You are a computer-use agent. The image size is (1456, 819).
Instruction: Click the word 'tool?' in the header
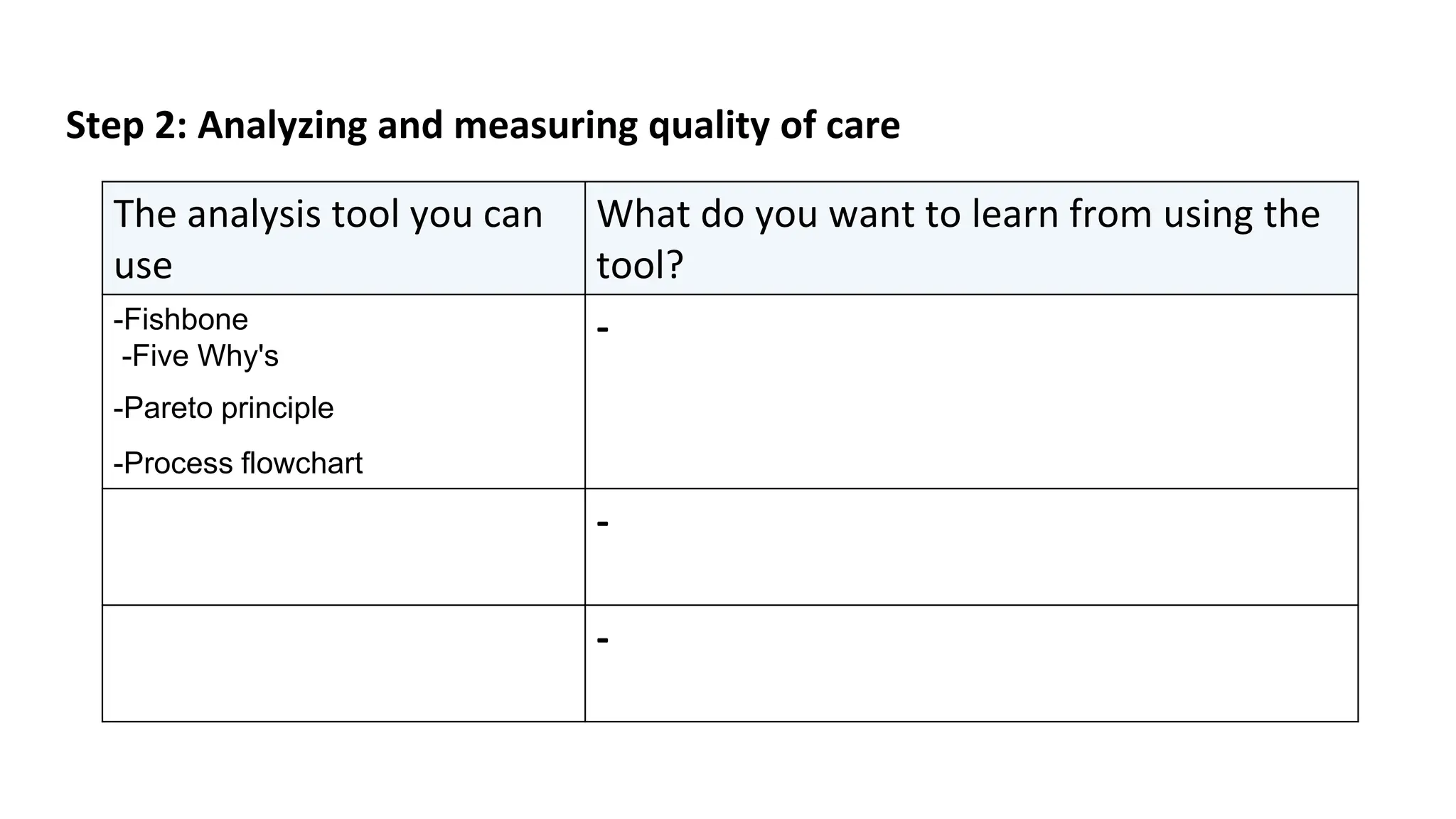tap(640, 264)
